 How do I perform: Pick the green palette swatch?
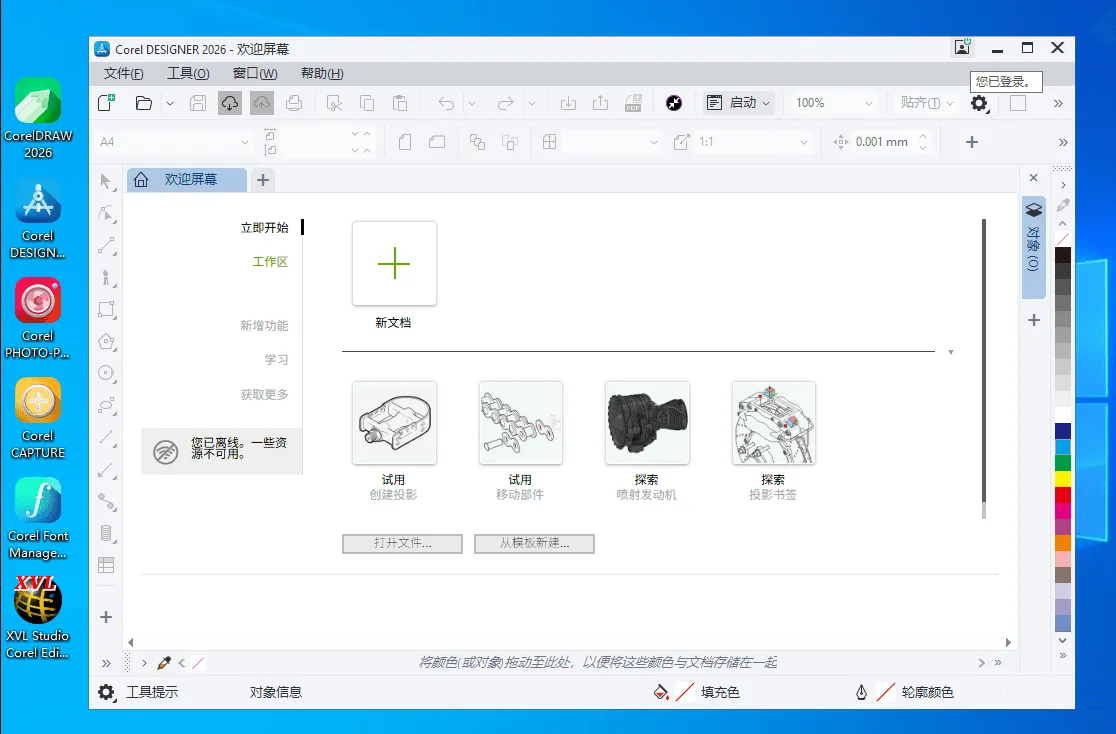(x=1063, y=463)
